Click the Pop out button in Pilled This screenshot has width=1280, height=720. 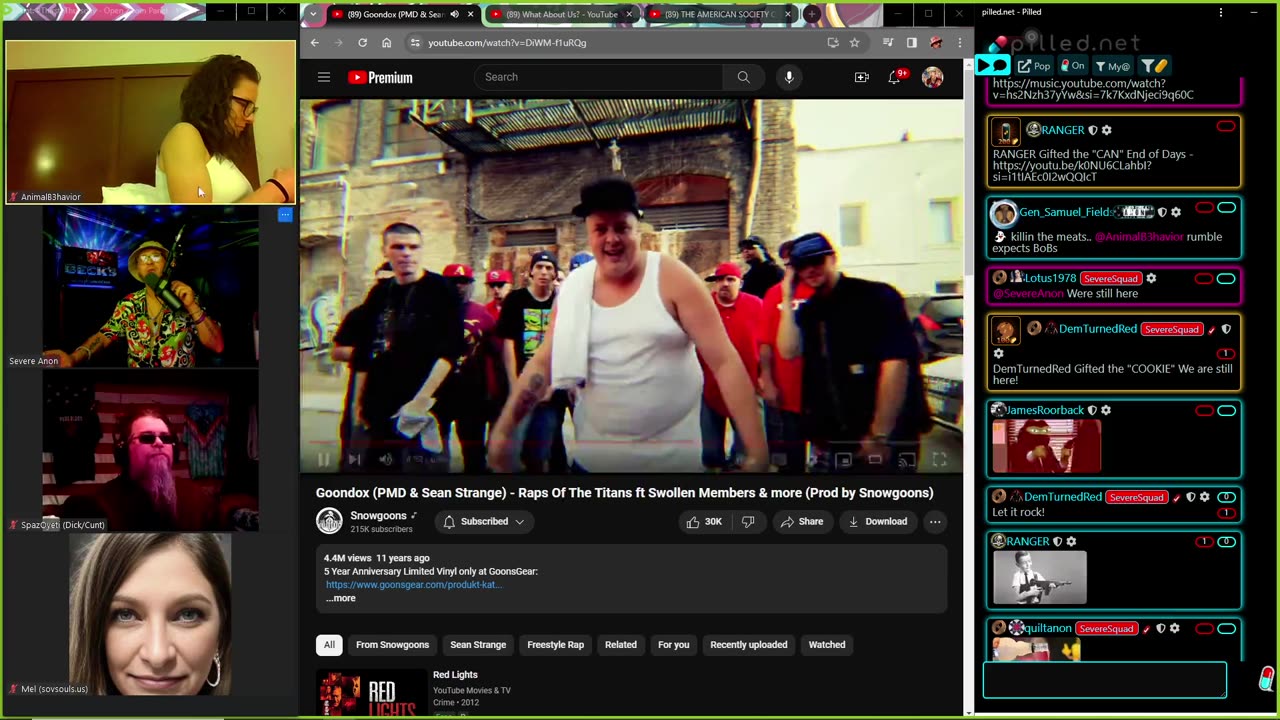pyautogui.click(x=1034, y=66)
